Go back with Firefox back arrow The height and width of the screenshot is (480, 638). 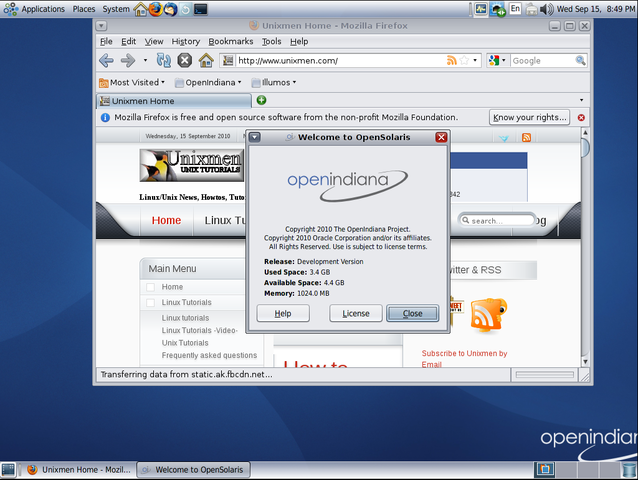click(x=106, y=61)
